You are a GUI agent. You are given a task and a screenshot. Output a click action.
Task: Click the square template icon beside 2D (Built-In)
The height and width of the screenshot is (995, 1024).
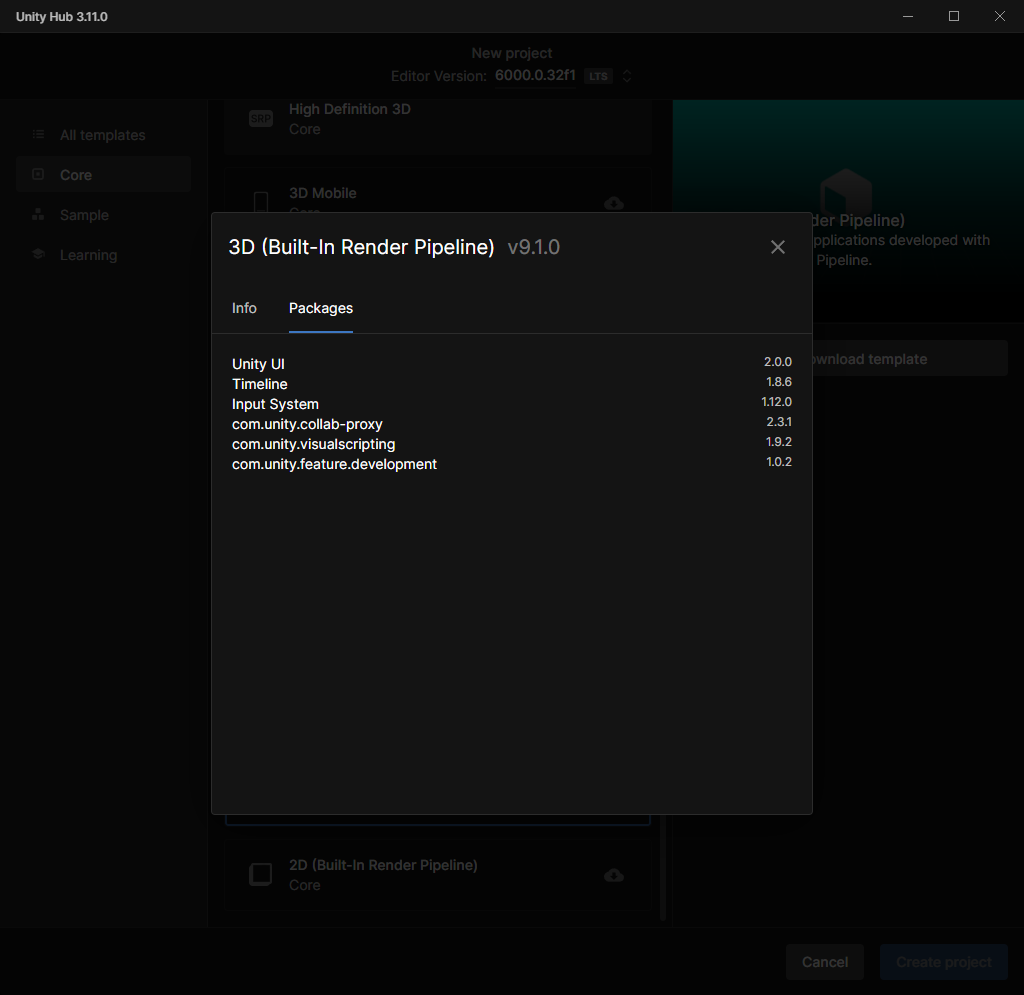260,874
